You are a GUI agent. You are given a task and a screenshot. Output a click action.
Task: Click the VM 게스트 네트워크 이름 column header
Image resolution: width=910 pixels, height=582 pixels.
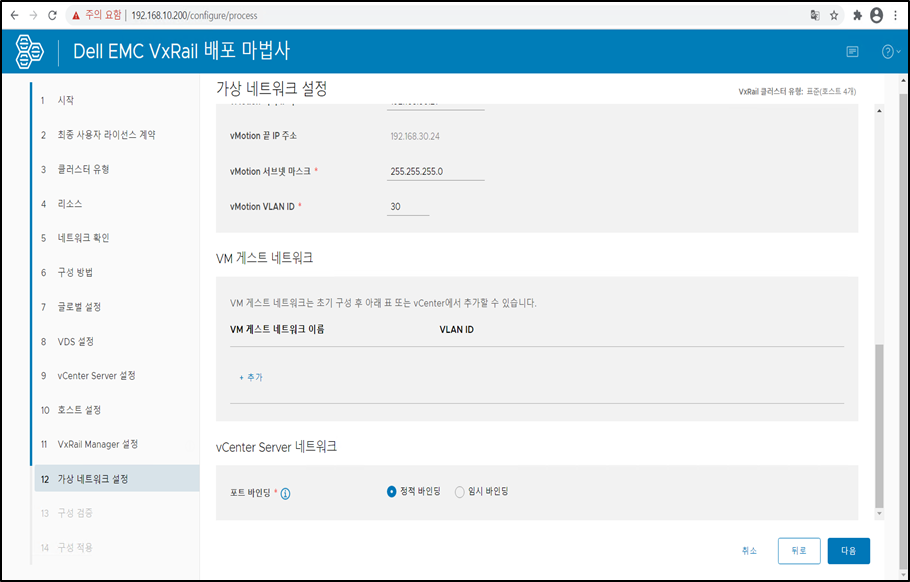pyautogui.click(x=277, y=330)
